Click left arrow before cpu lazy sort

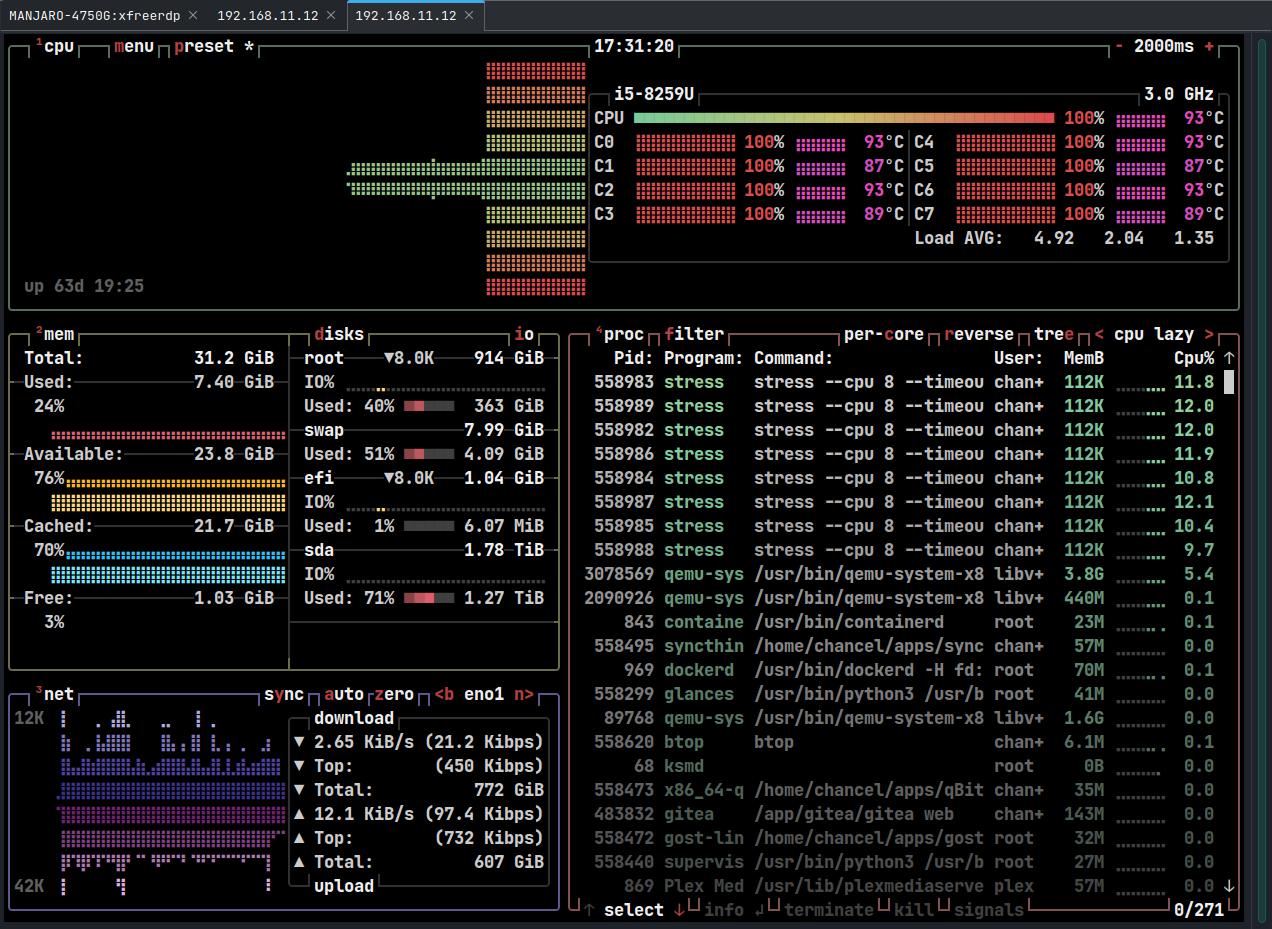pyautogui.click(x=1099, y=334)
